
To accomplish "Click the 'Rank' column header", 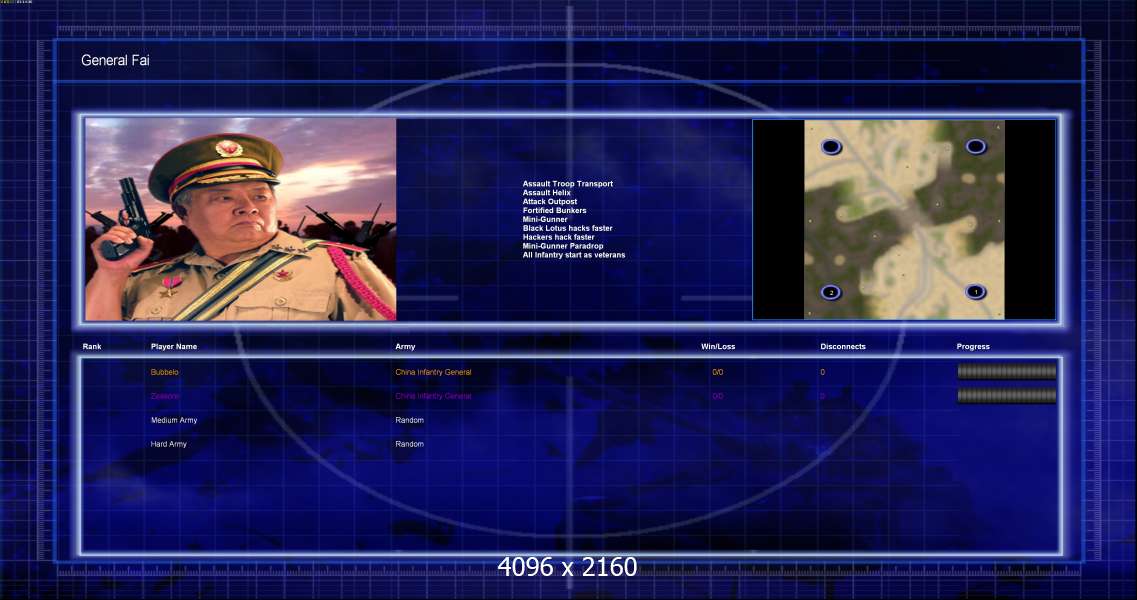I will pos(92,346).
